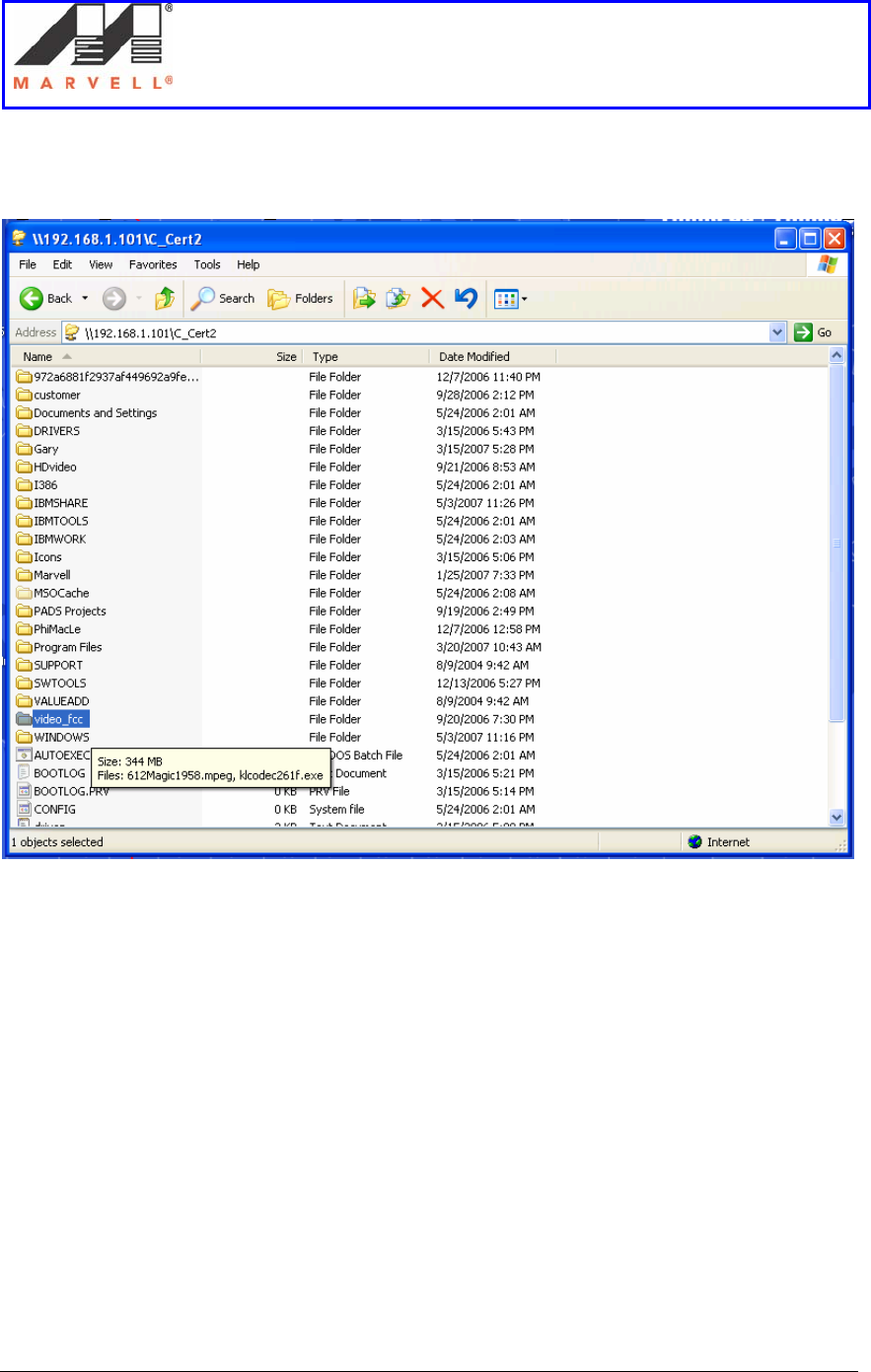Screen dimensions: 871x1372
Task: Select the HDvideo folder icon
Action: click(25, 467)
